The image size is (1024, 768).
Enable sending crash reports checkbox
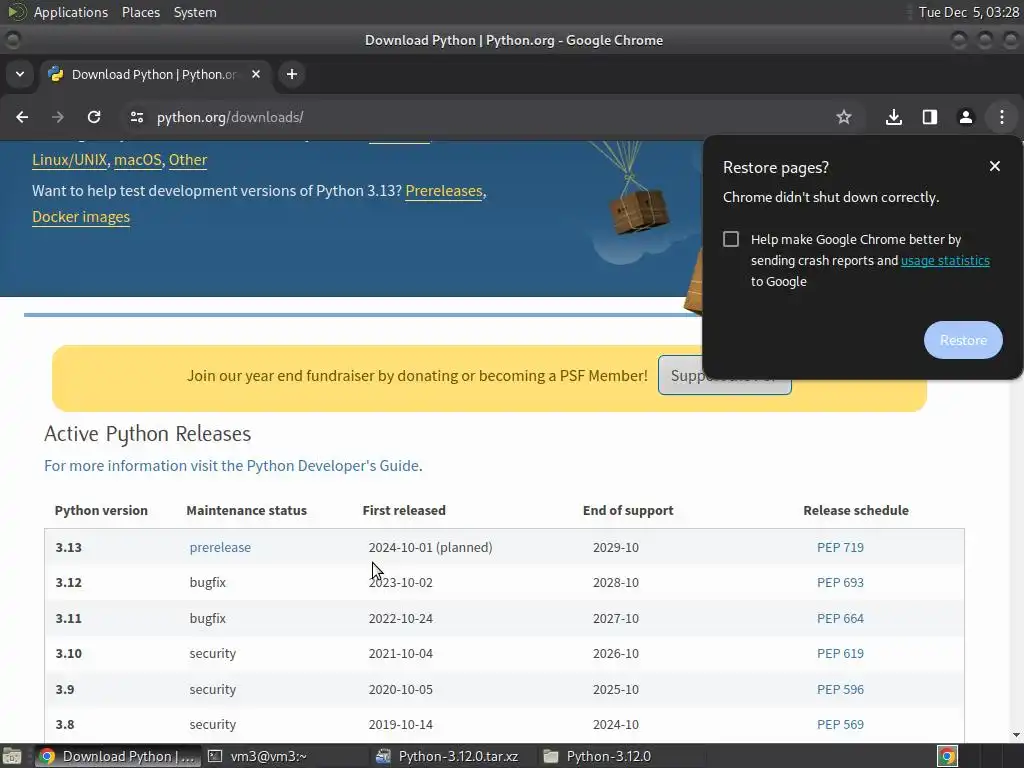(731, 239)
